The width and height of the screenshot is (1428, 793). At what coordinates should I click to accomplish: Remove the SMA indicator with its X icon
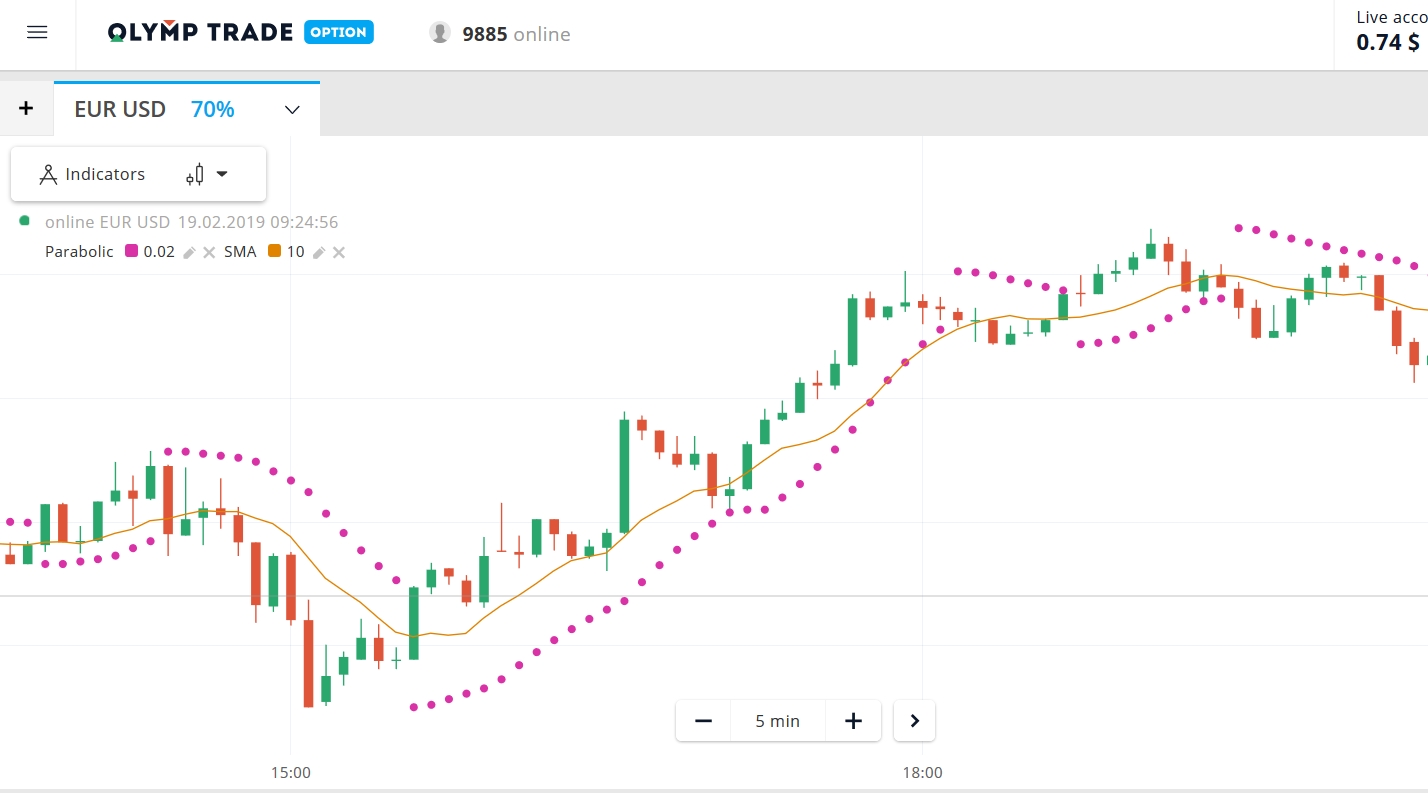click(x=338, y=252)
